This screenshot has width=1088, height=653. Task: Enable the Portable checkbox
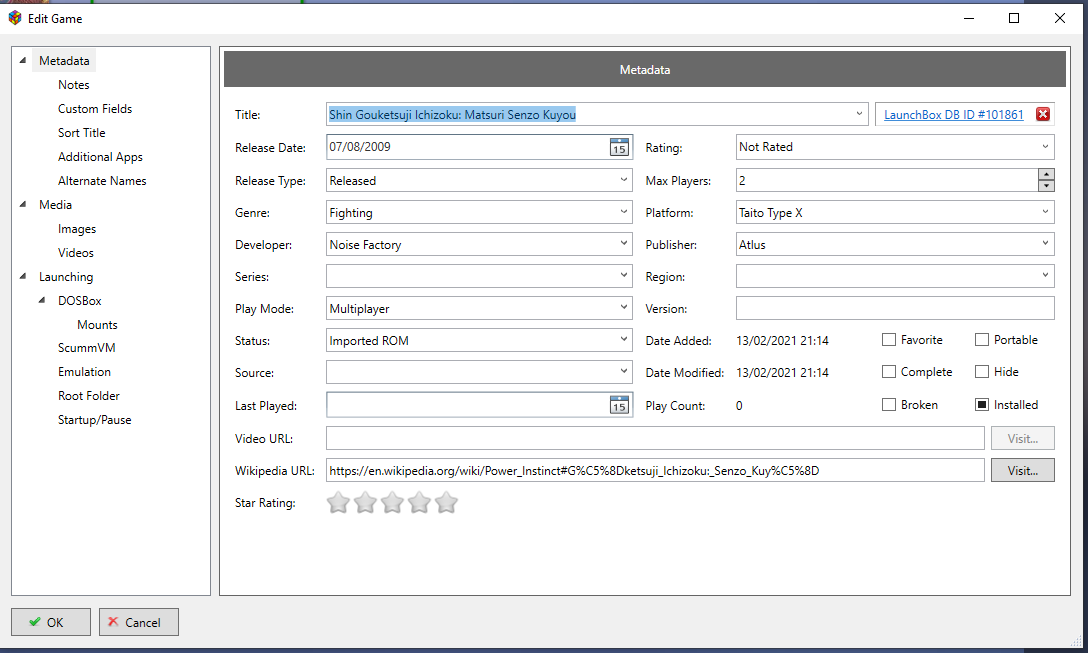point(981,339)
